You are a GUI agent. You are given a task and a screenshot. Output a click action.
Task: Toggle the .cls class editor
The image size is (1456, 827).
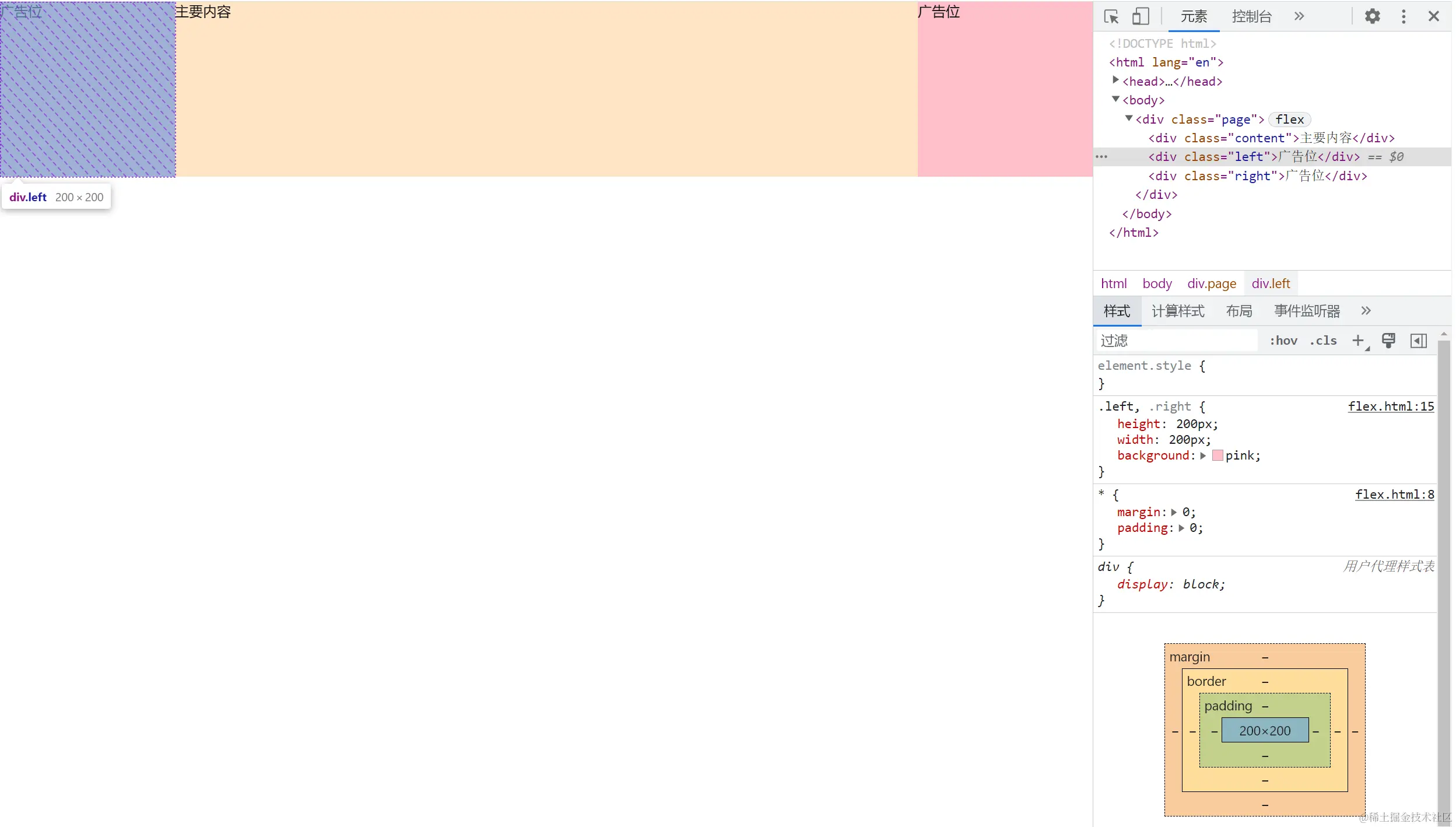1323,341
